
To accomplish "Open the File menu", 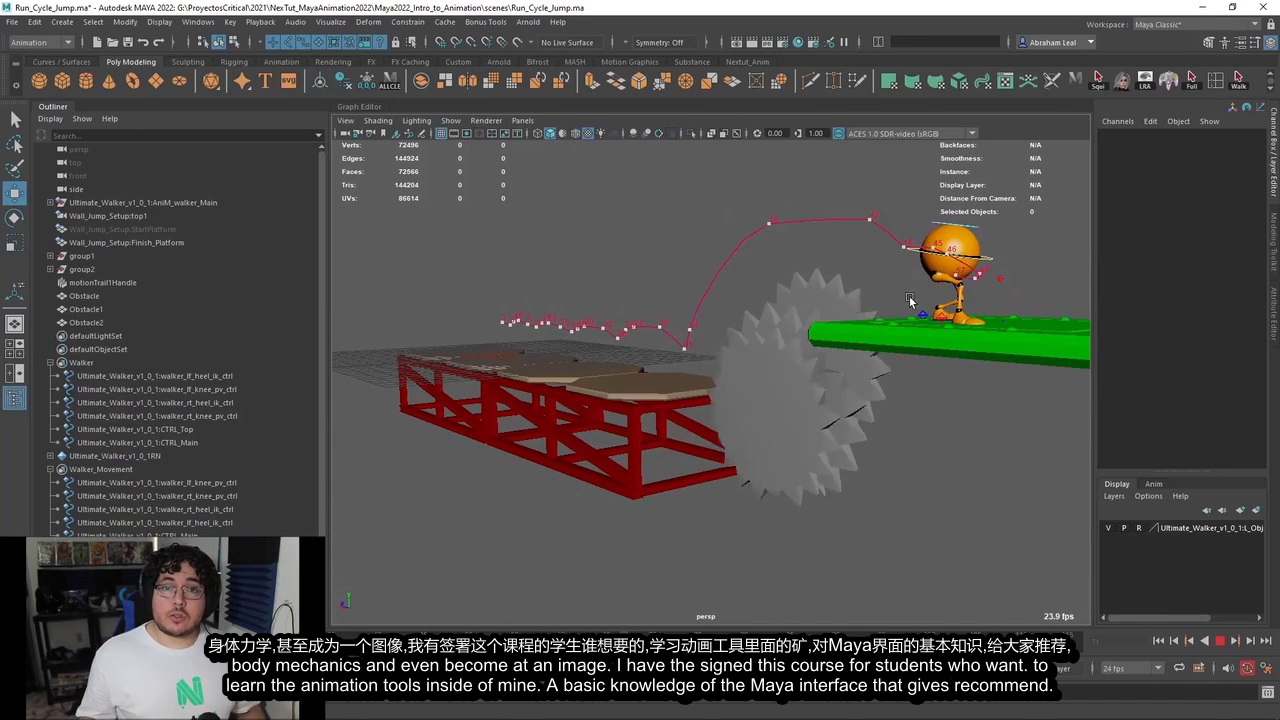I will [x=12, y=22].
